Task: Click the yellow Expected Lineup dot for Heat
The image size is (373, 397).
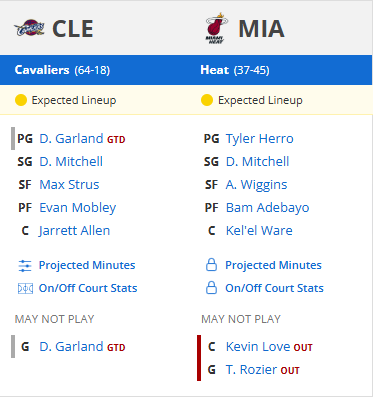Action: point(207,100)
